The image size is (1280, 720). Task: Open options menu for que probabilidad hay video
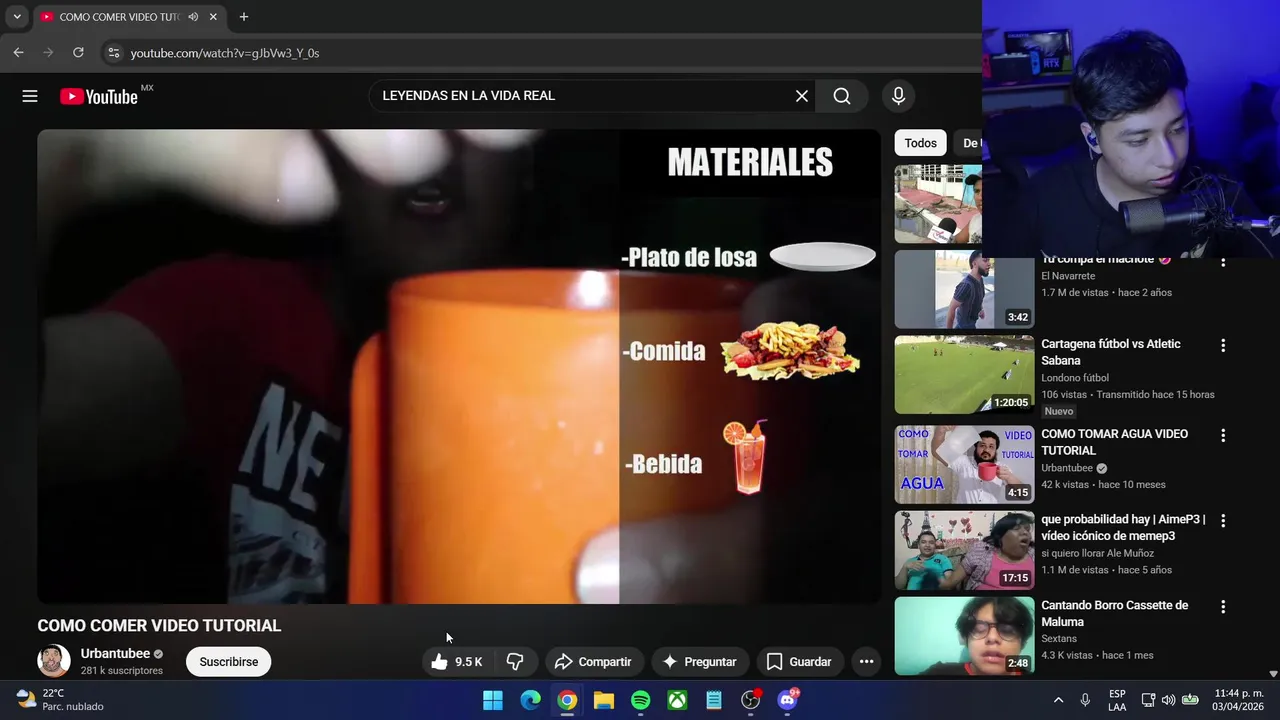click(x=1222, y=521)
